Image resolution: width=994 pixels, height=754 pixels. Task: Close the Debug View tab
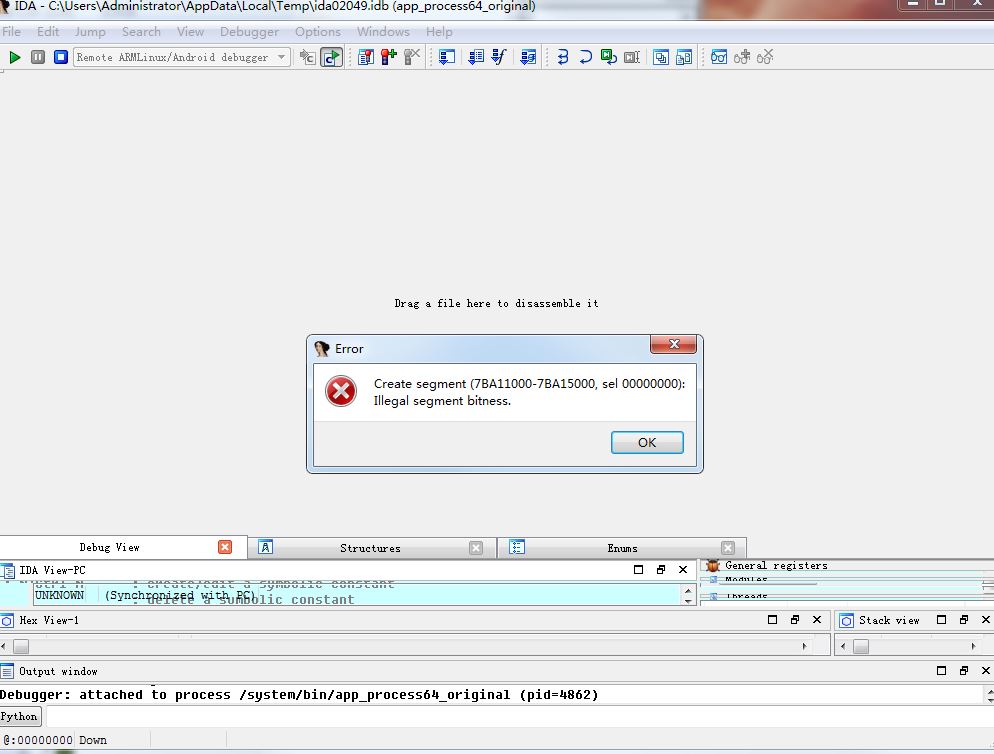225,547
